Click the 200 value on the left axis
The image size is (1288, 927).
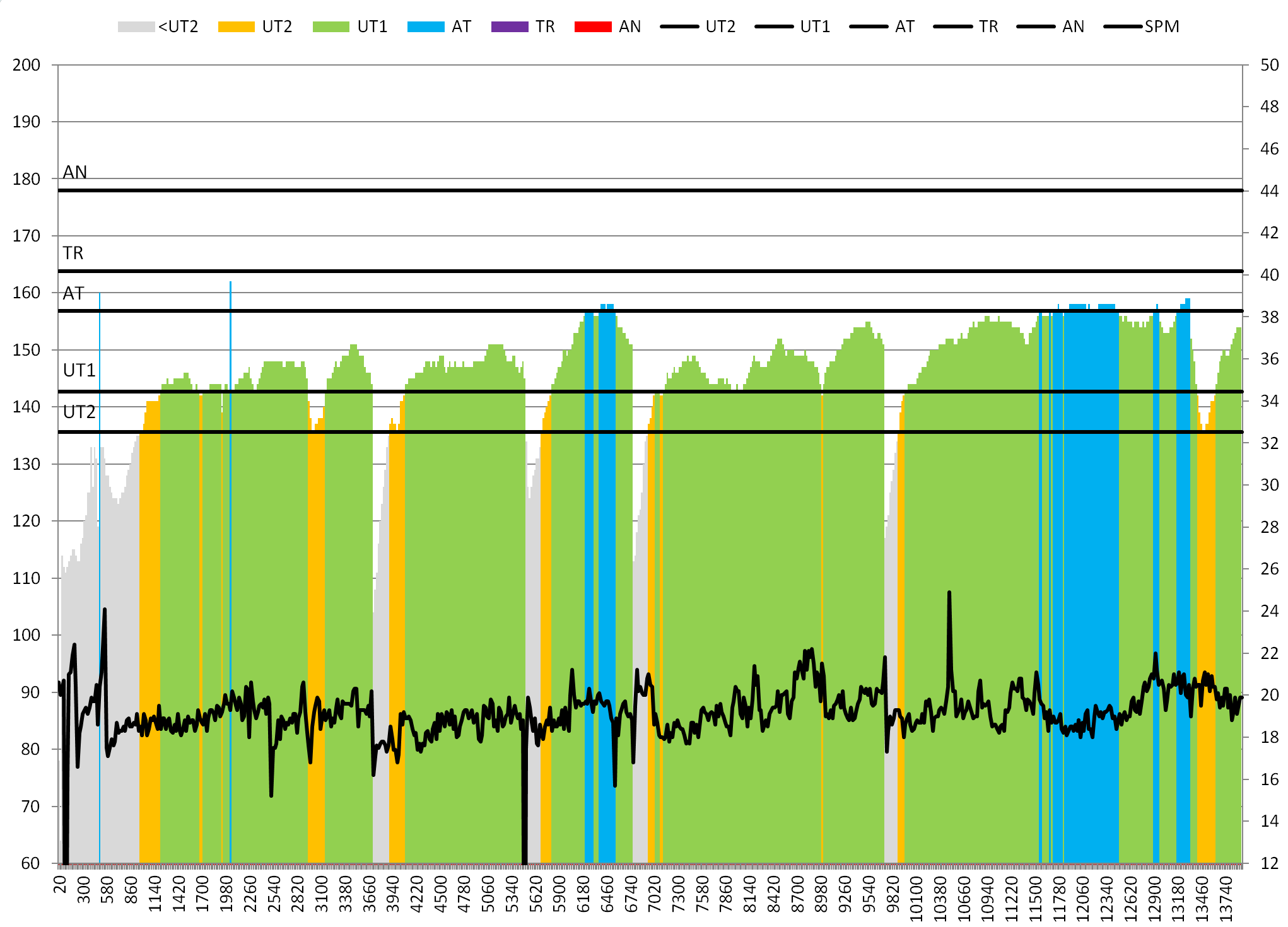(x=26, y=65)
